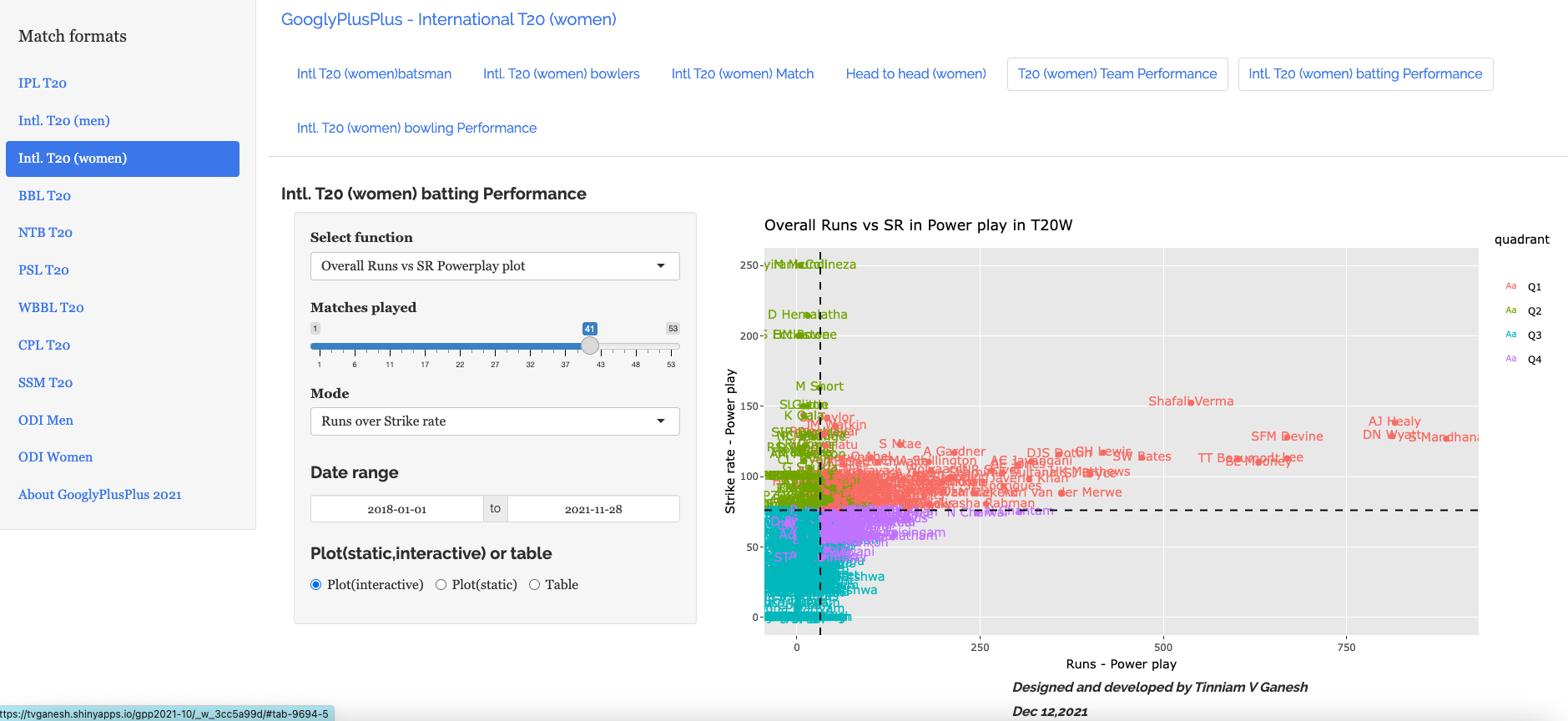Screen dimensions: 1568x721
Task: Open About GooglyPlusPlus 2021 page
Action: pos(100,495)
